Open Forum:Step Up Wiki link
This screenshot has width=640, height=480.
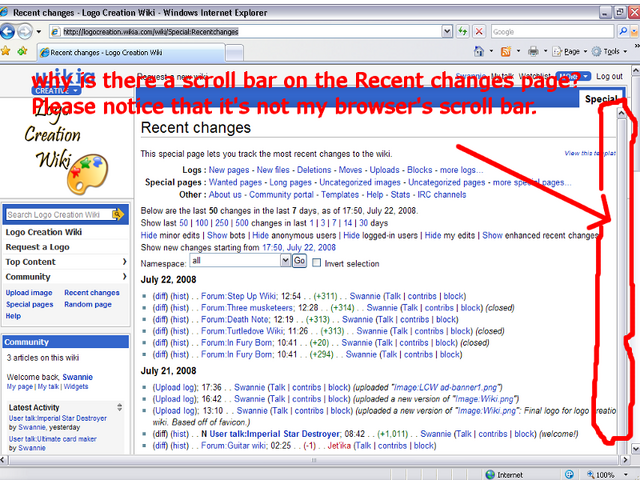pos(239,296)
